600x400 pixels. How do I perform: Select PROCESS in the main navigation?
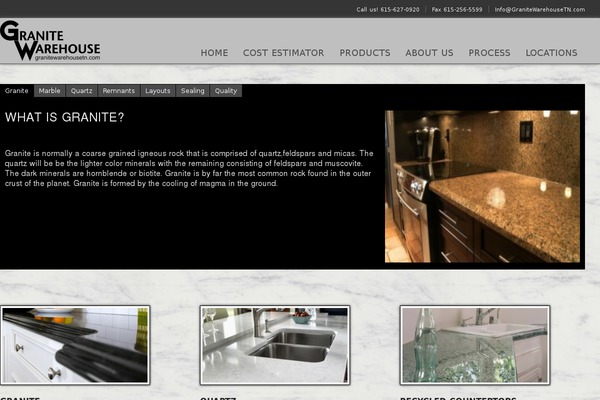(x=489, y=53)
